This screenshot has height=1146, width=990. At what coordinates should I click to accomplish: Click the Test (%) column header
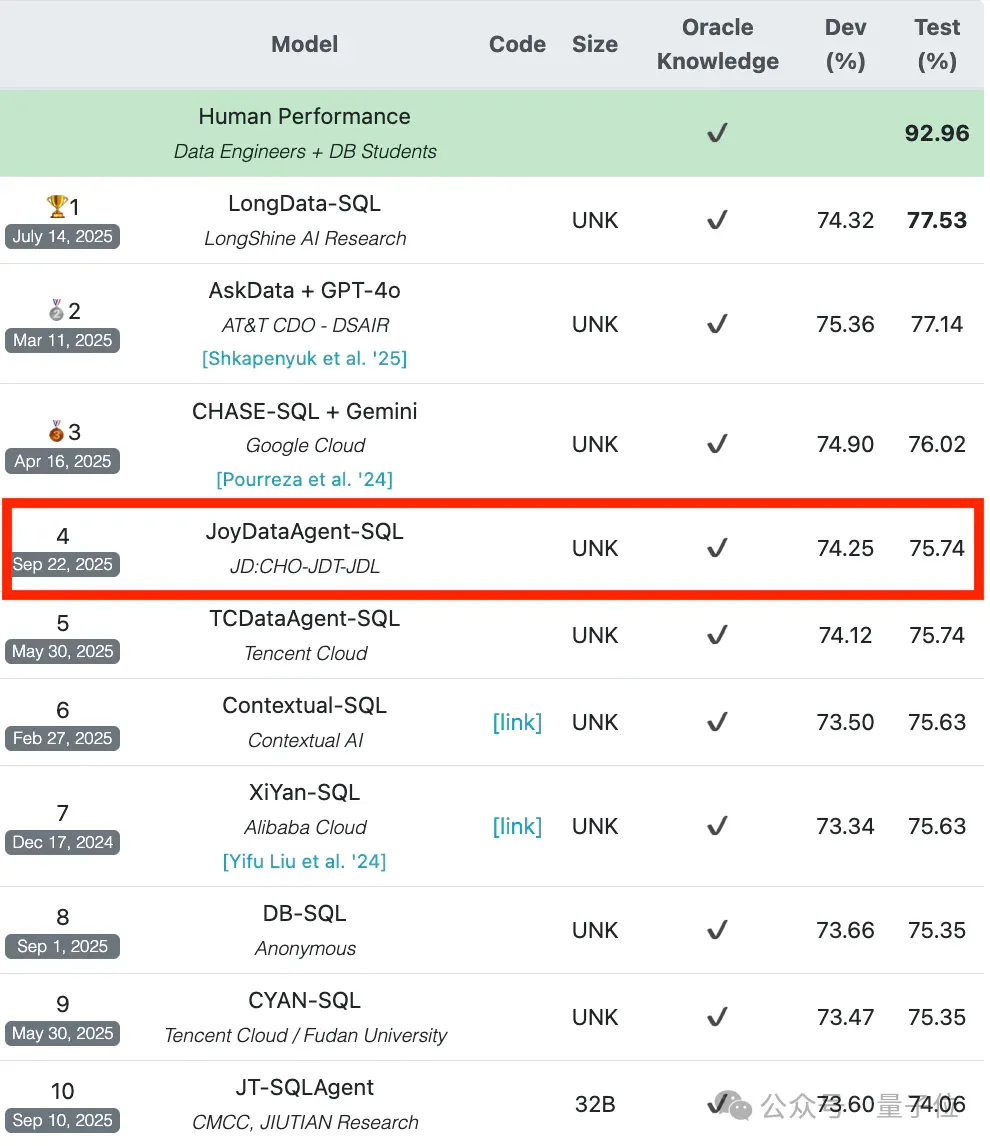(937, 44)
